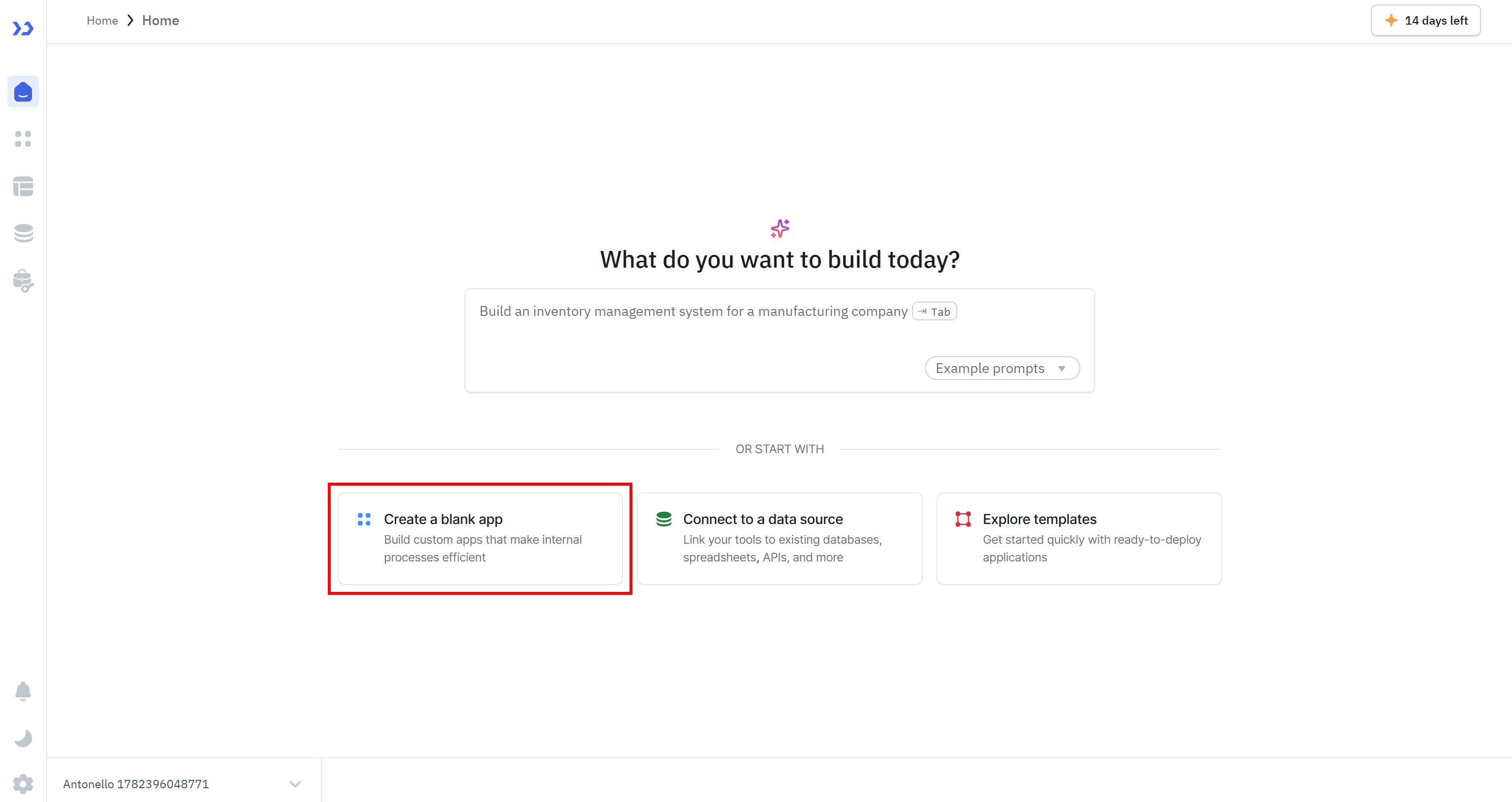1512x802 pixels.
Task: Open the Data sources sidebar icon
Action: coord(23,234)
